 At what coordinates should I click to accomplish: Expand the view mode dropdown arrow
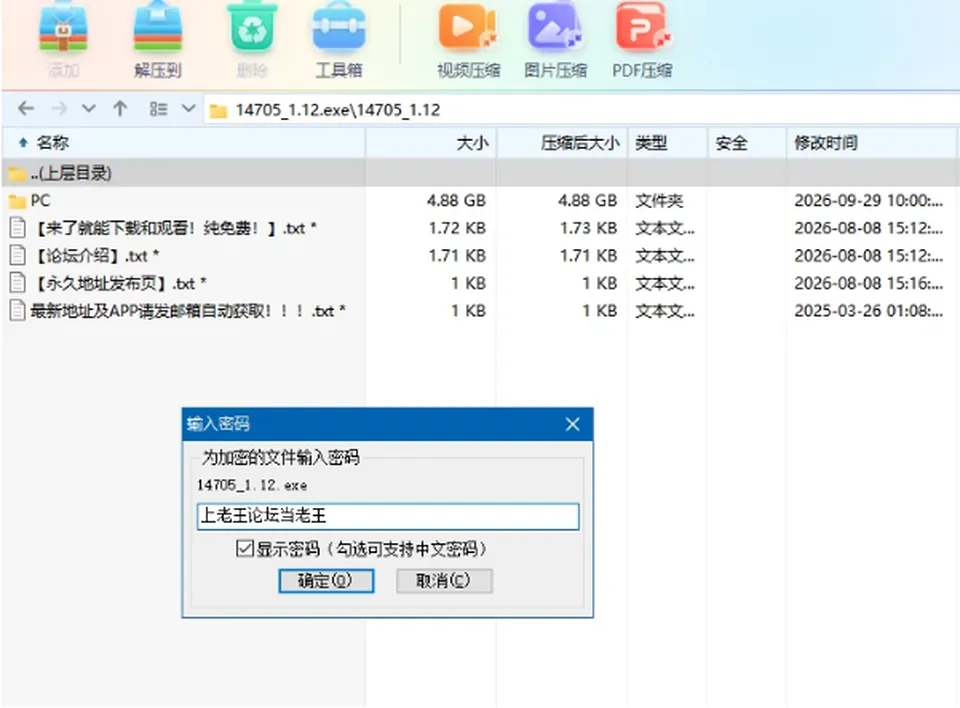point(189,109)
